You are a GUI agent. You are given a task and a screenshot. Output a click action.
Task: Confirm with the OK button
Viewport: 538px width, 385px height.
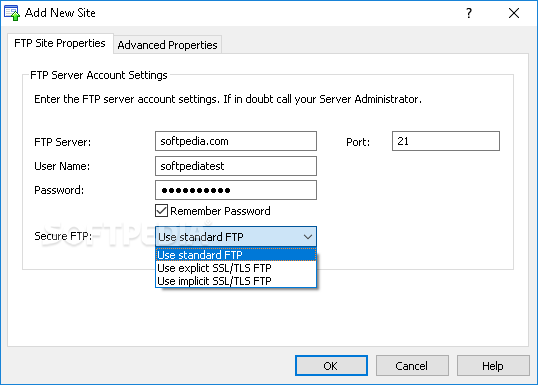(331, 366)
